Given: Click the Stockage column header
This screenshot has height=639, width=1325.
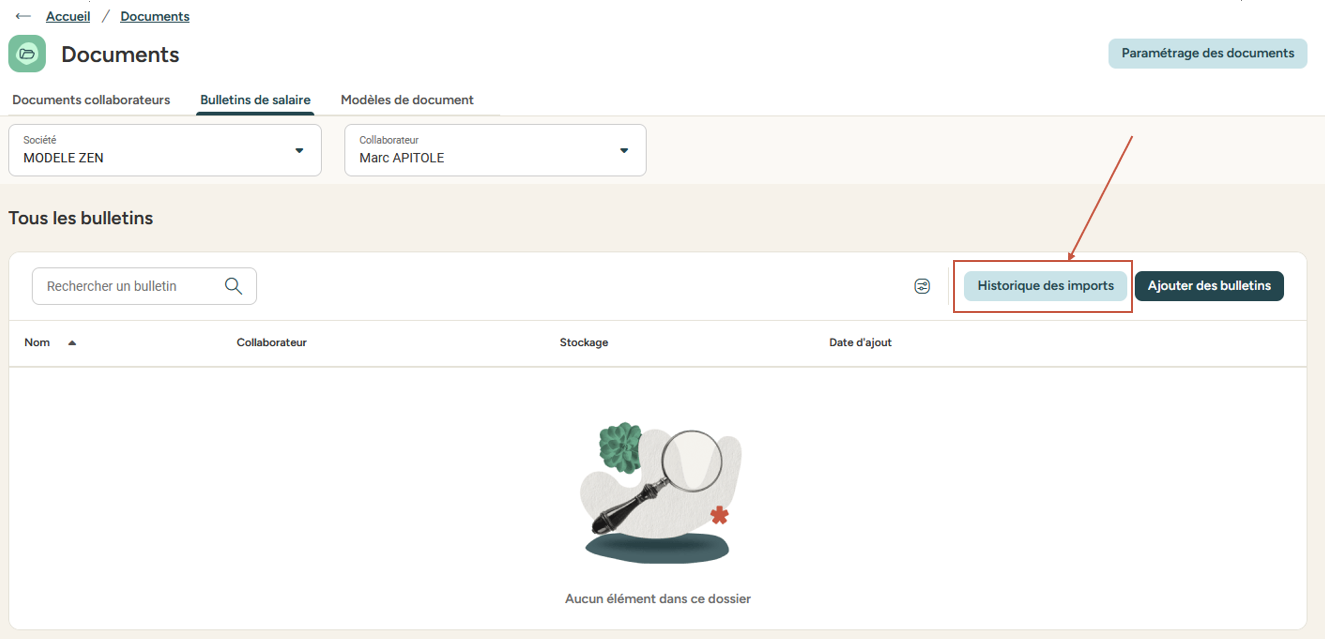Looking at the screenshot, I should 584,343.
